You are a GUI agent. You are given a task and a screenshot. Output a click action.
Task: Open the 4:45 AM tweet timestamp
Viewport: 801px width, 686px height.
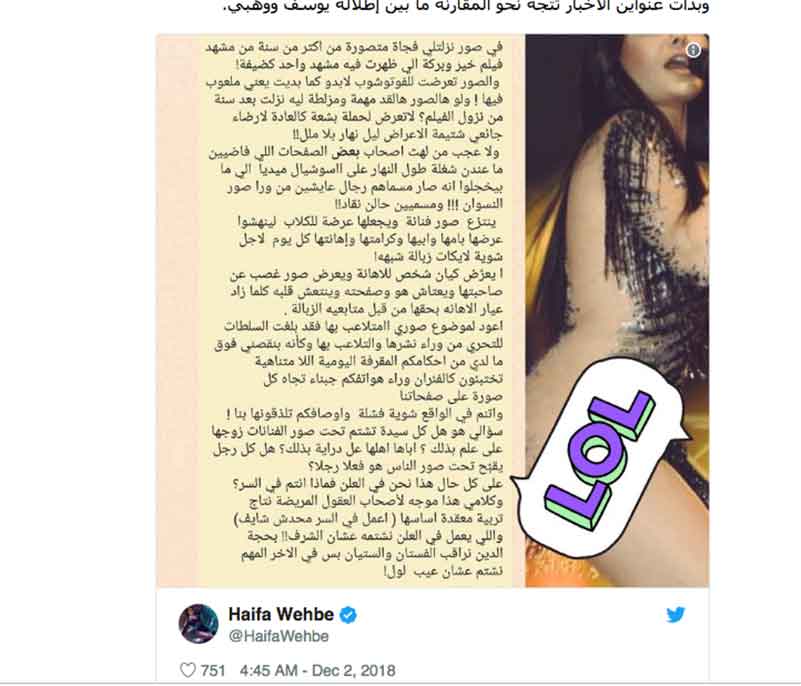coord(269,670)
